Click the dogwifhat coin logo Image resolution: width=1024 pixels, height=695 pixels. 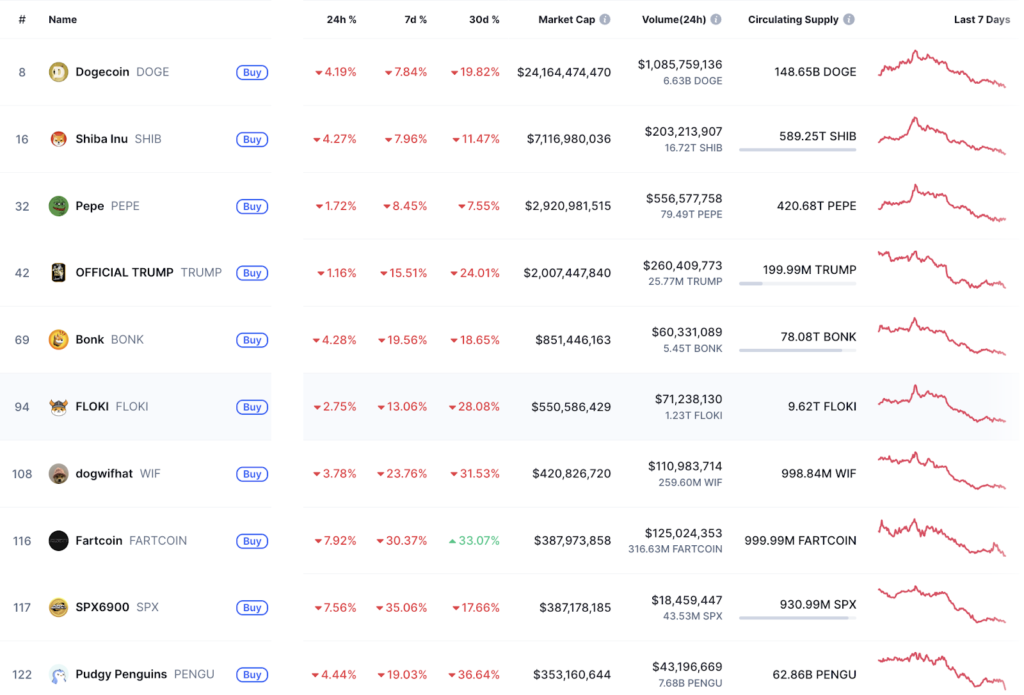(x=58, y=474)
